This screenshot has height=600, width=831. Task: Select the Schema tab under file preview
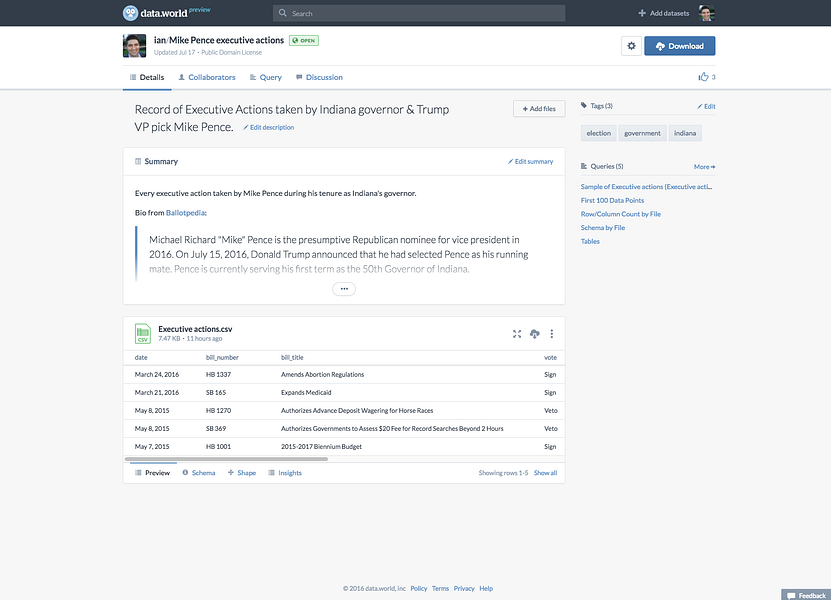pyautogui.click(x=199, y=473)
